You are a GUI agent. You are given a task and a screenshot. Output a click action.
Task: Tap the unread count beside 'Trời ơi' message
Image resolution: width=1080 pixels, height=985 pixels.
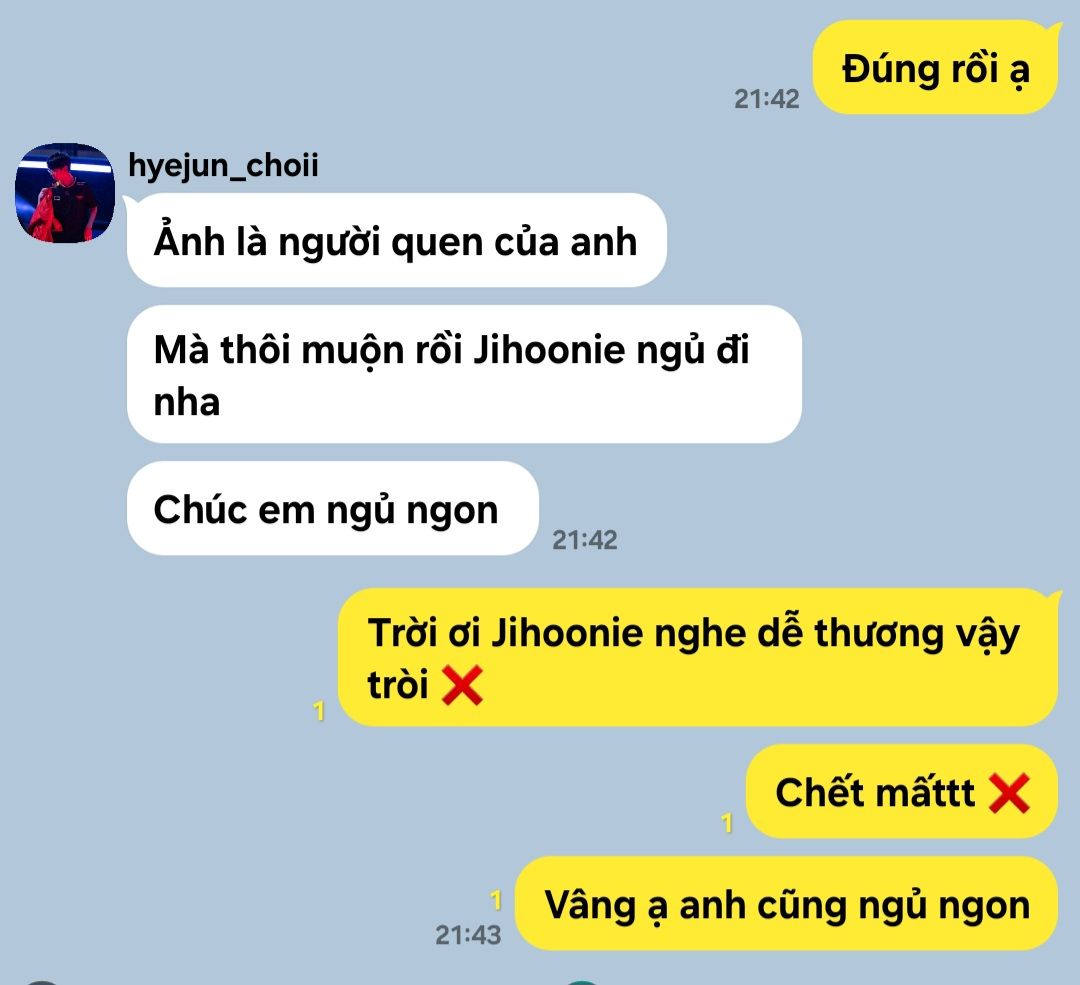319,710
